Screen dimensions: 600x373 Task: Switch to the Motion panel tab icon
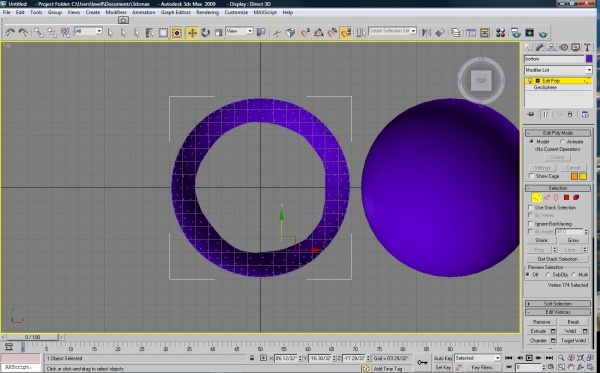pyautogui.click(x=563, y=47)
